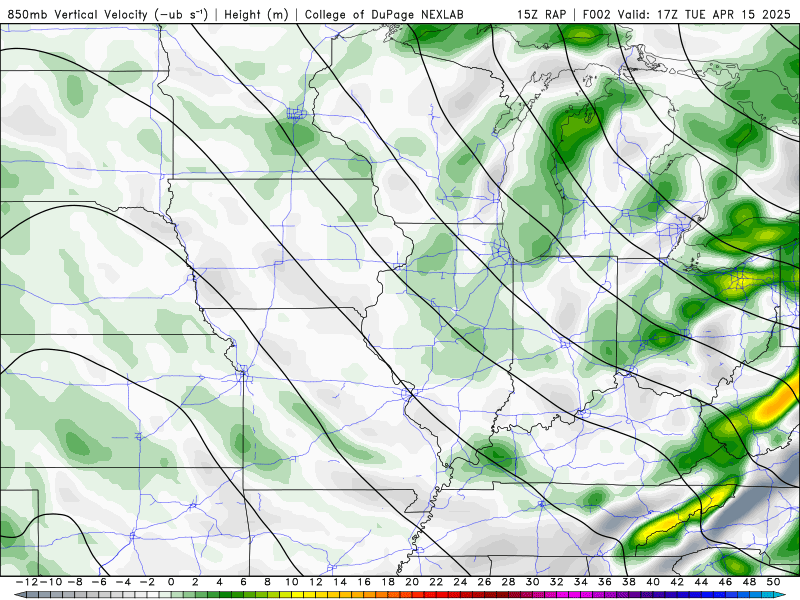Click the '44' colorbar scale label
Screen dimensions: 800x600
pyautogui.click(x=701, y=582)
